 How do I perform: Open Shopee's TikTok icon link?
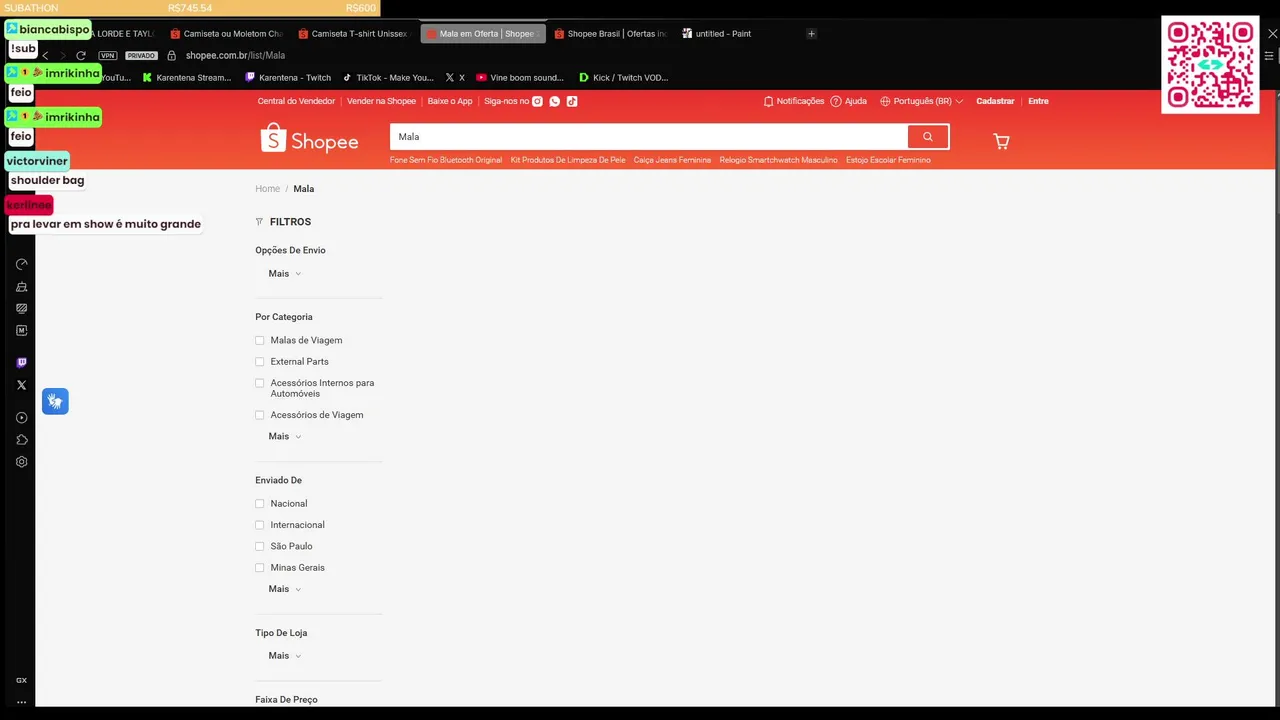(572, 101)
